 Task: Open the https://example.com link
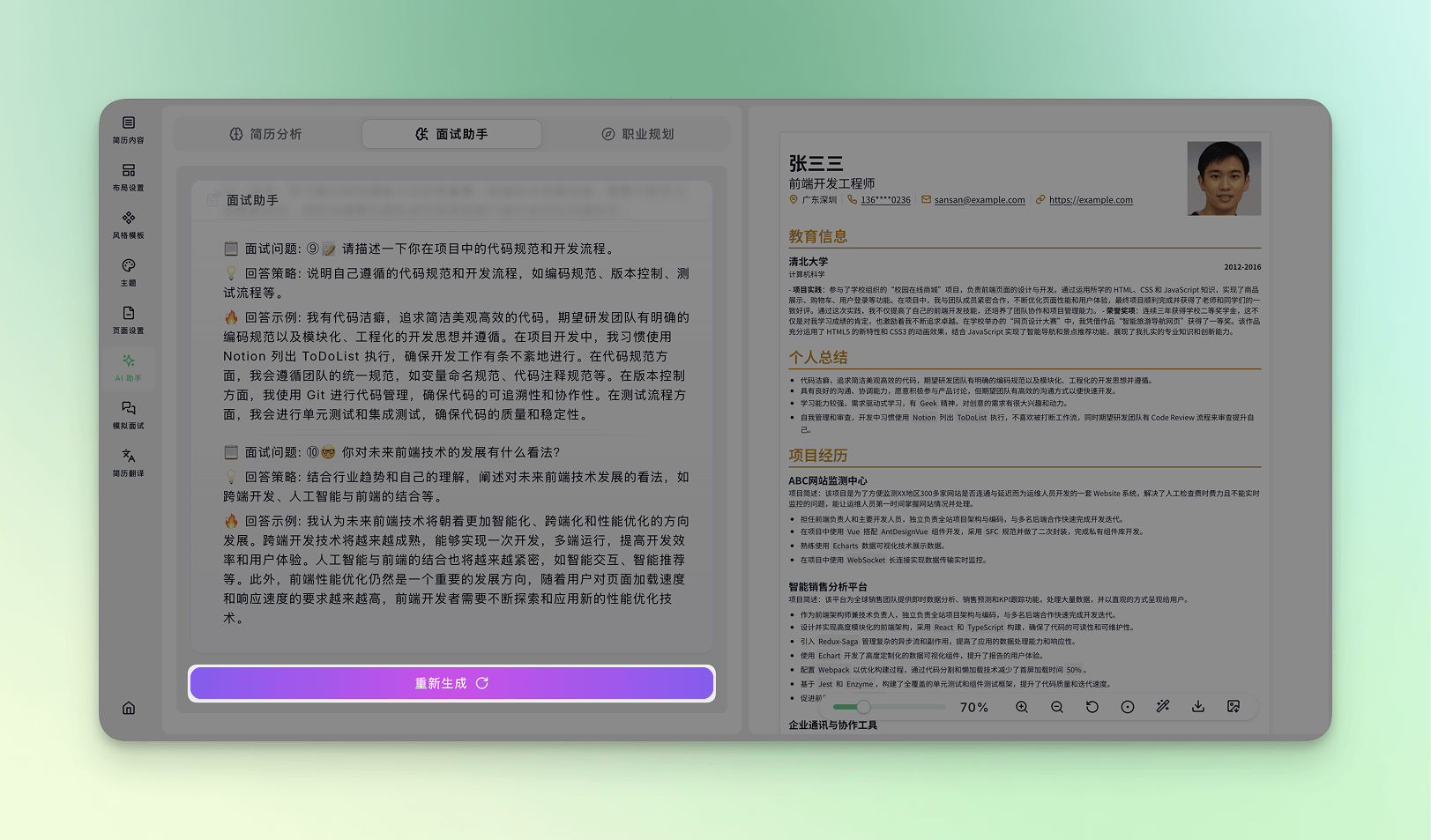[x=1091, y=200]
